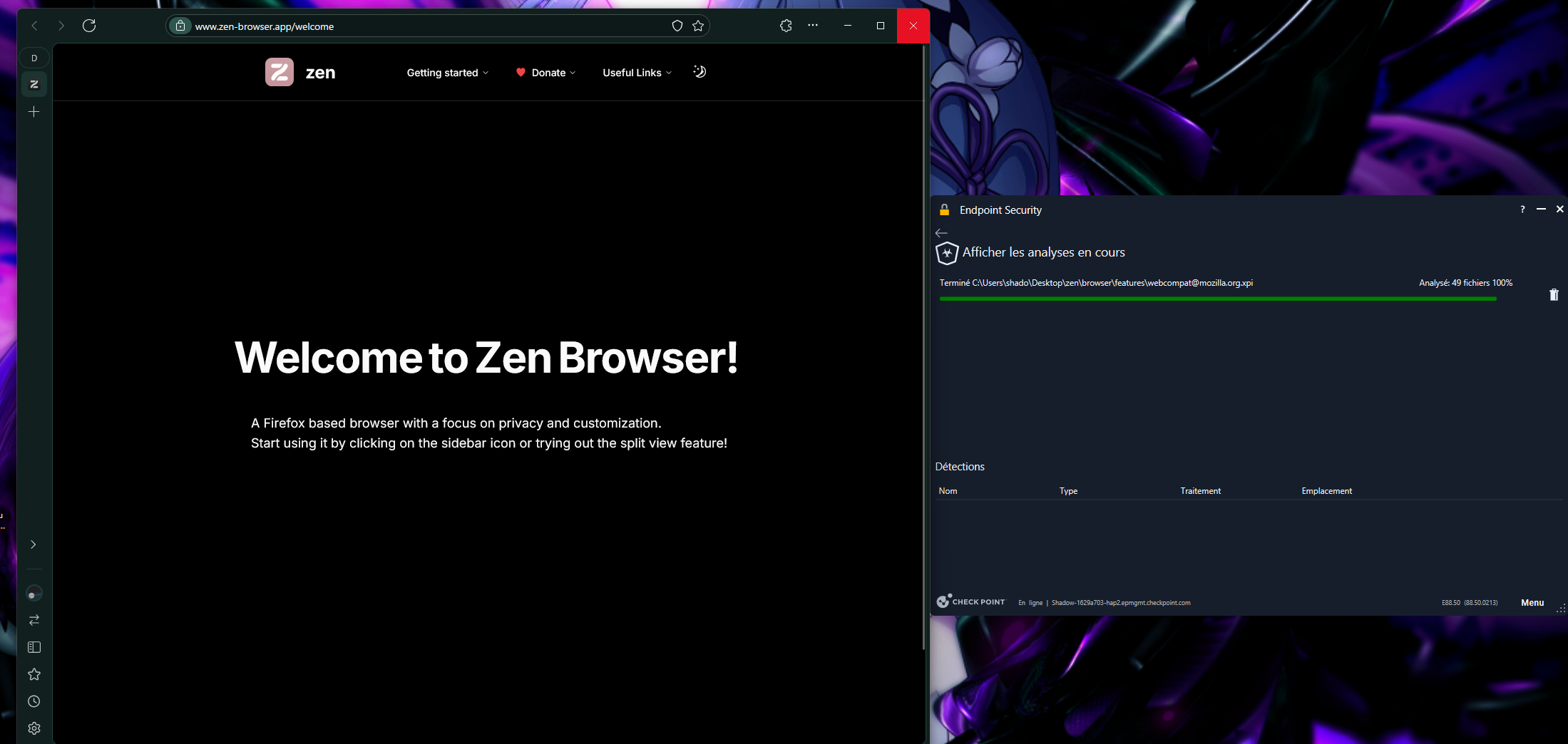The image size is (1568, 744).
Task: Click the zen site name link
Action: pyautogui.click(x=320, y=73)
